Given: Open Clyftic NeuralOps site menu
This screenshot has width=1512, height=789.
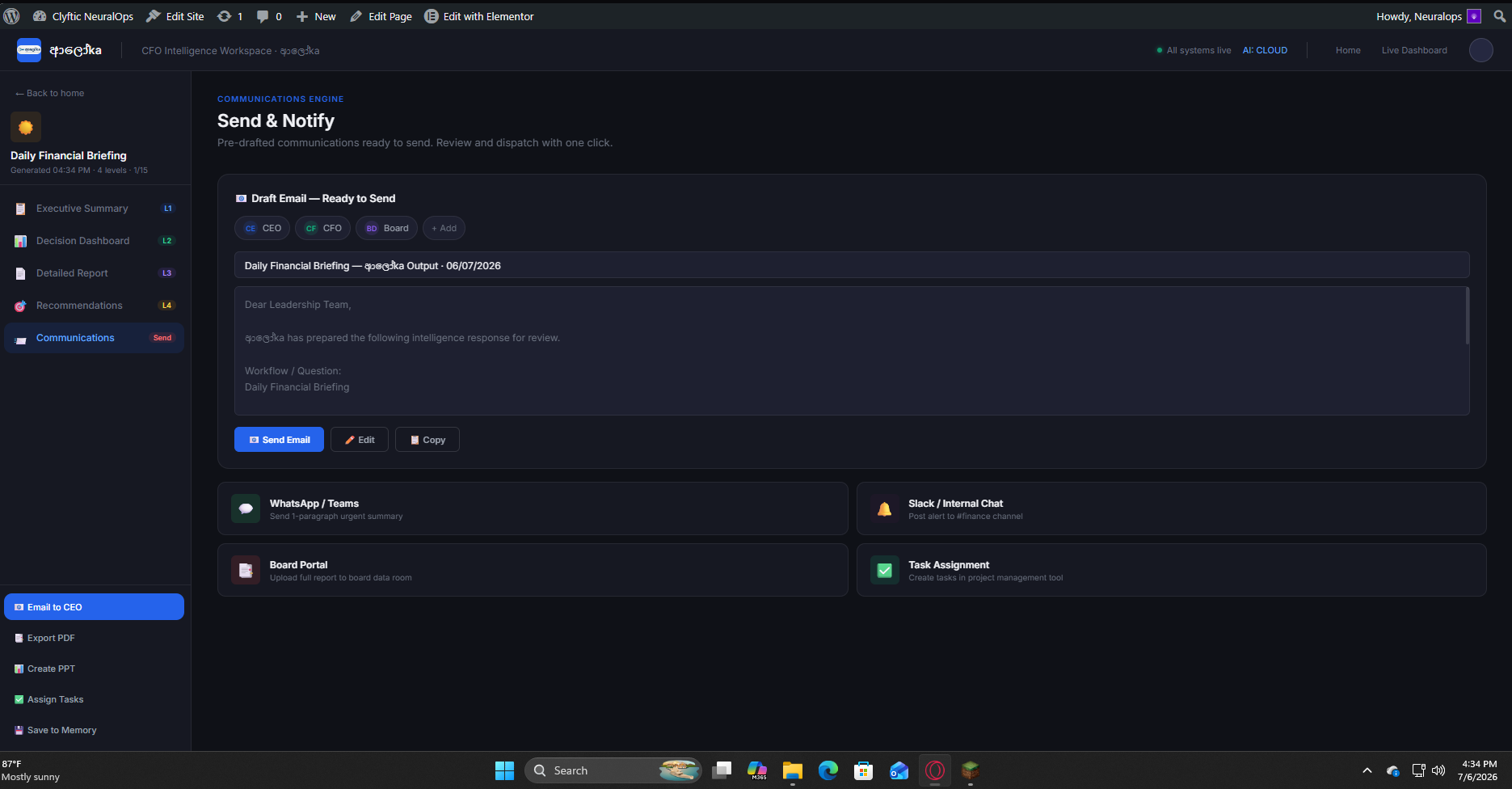Looking at the screenshot, I should [83, 16].
